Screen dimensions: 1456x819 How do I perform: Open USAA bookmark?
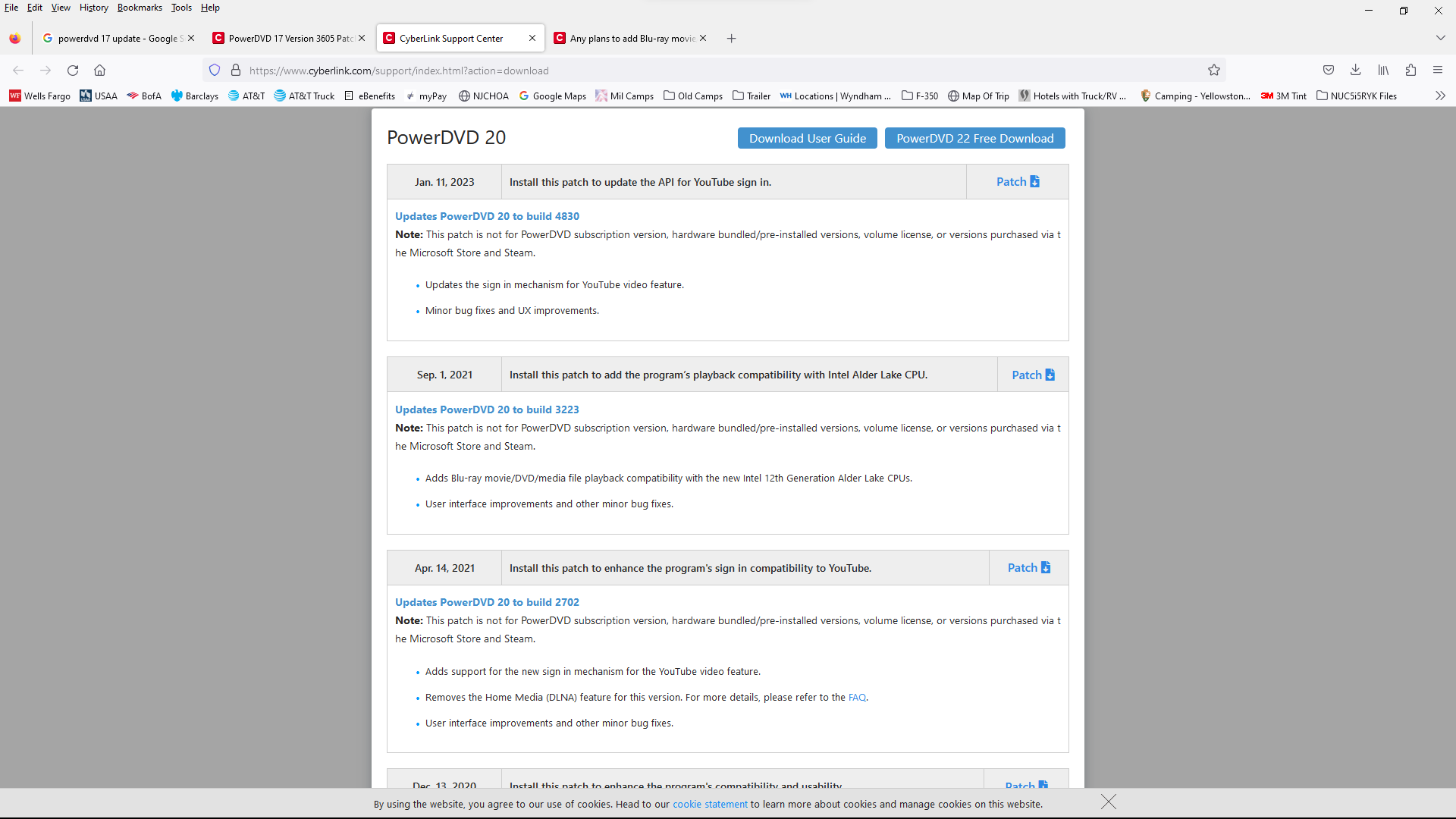pos(99,96)
